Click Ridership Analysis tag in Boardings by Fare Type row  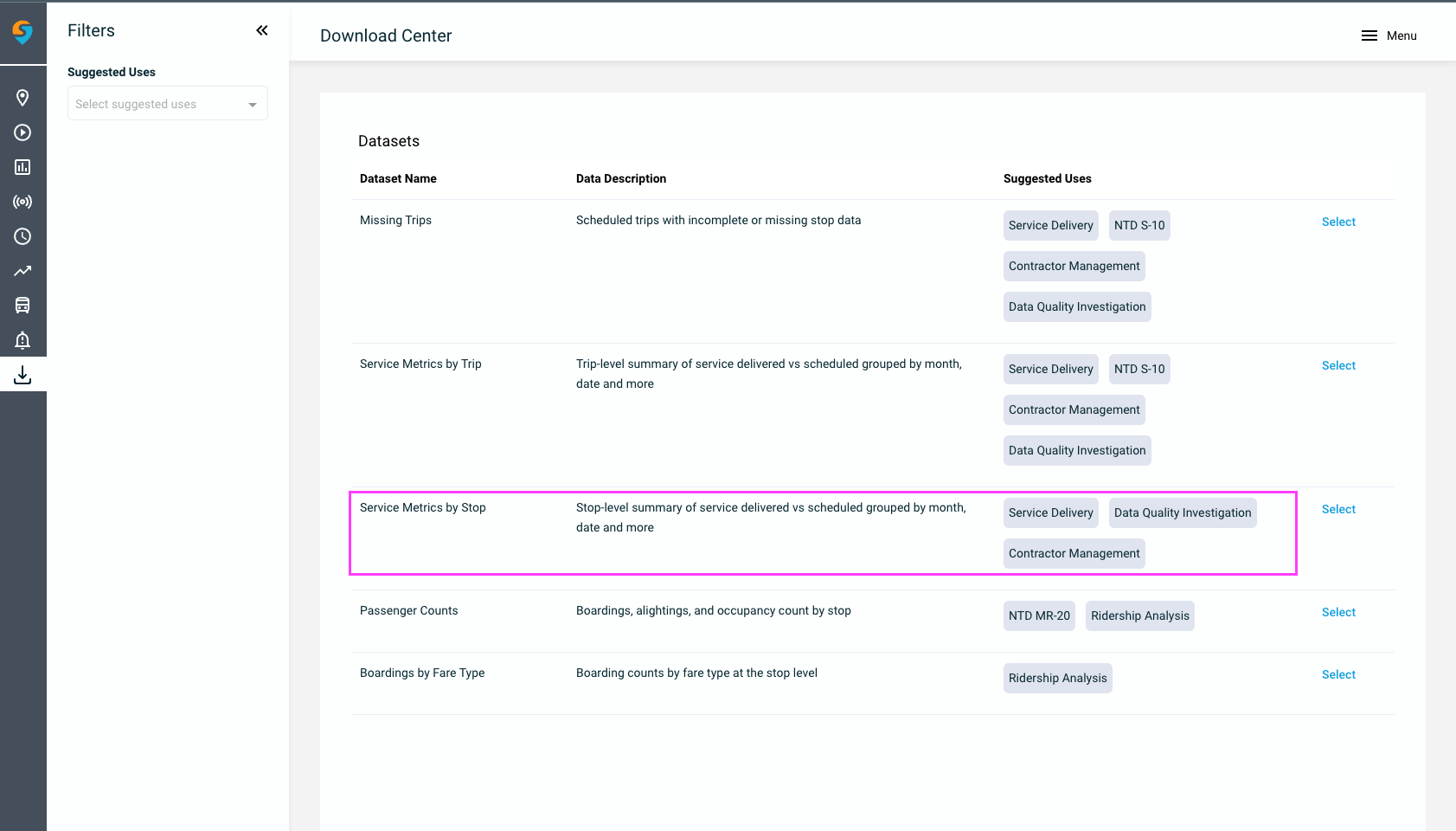(x=1058, y=678)
